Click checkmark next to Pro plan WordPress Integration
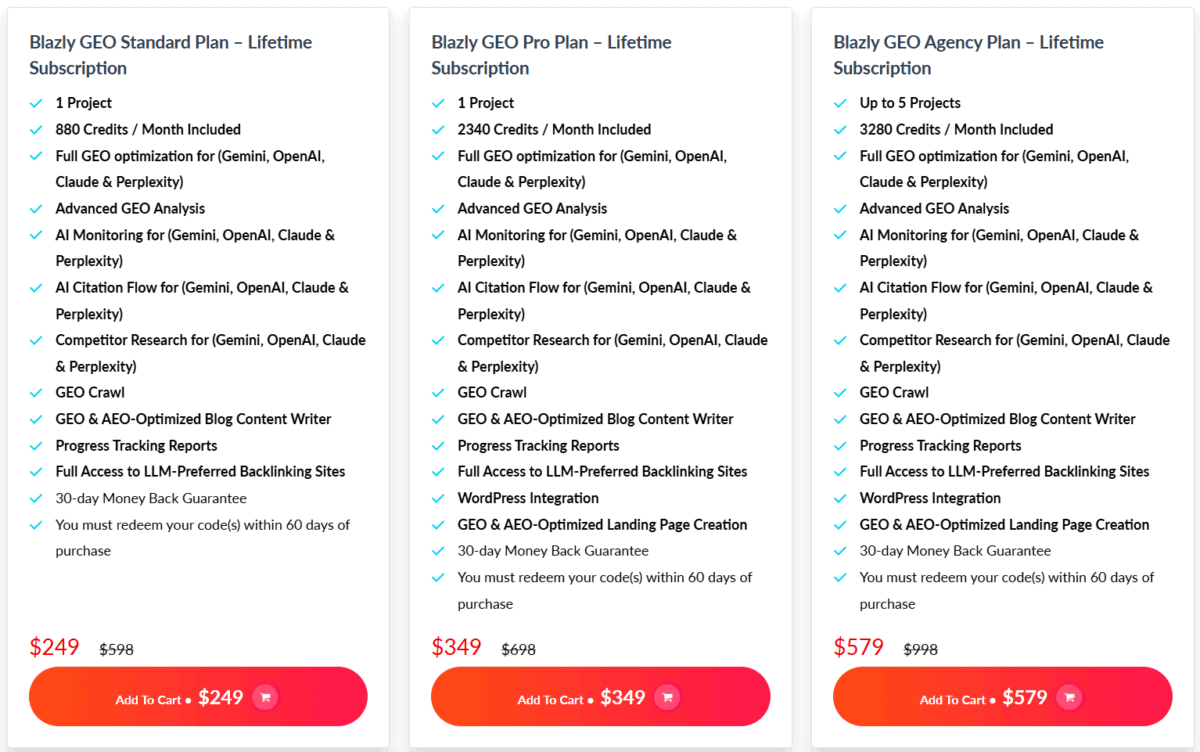Image resolution: width=1200 pixels, height=752 pixels. coord(438,498)
